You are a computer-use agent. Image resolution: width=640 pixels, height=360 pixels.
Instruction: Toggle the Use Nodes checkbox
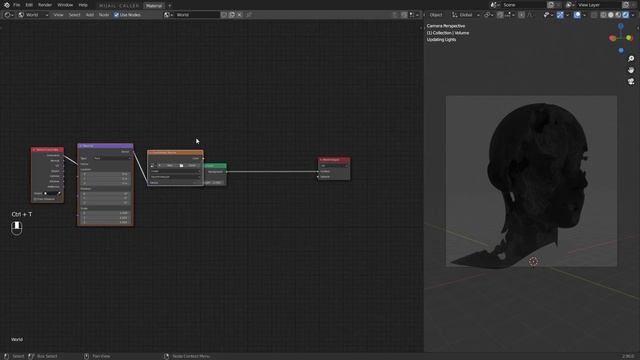[116, 15]
